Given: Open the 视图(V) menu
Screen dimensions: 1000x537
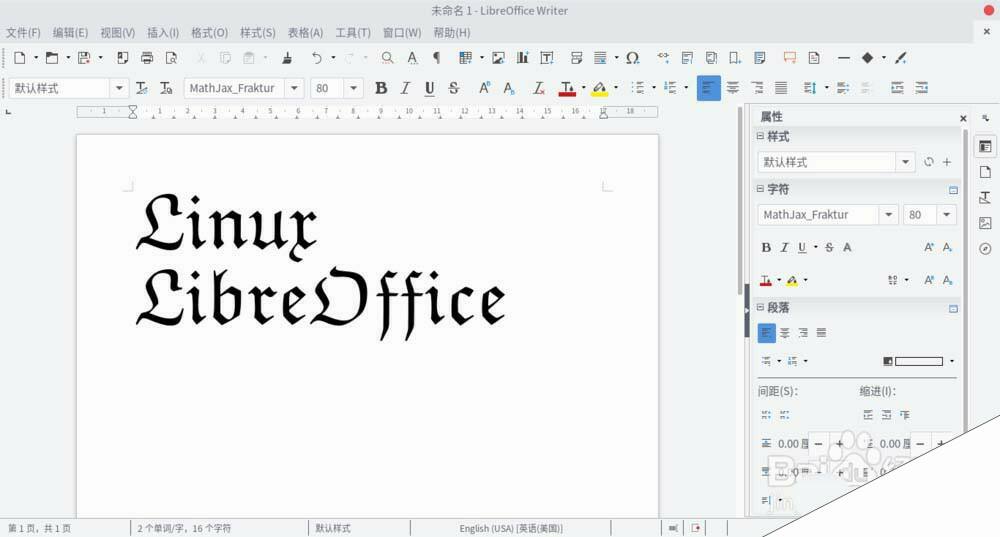Looking at the screenshot, I should pyautogui.click(x=117, y=33).
